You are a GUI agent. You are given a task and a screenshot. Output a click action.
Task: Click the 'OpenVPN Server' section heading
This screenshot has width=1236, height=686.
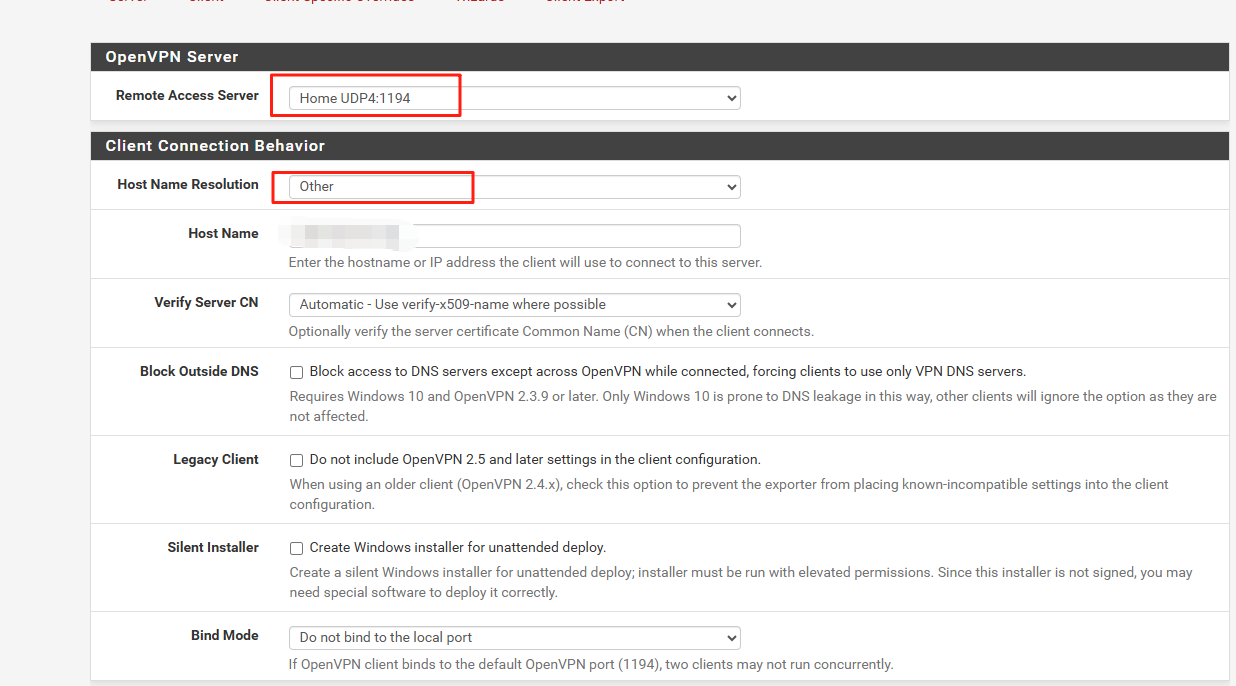point(172,57)
